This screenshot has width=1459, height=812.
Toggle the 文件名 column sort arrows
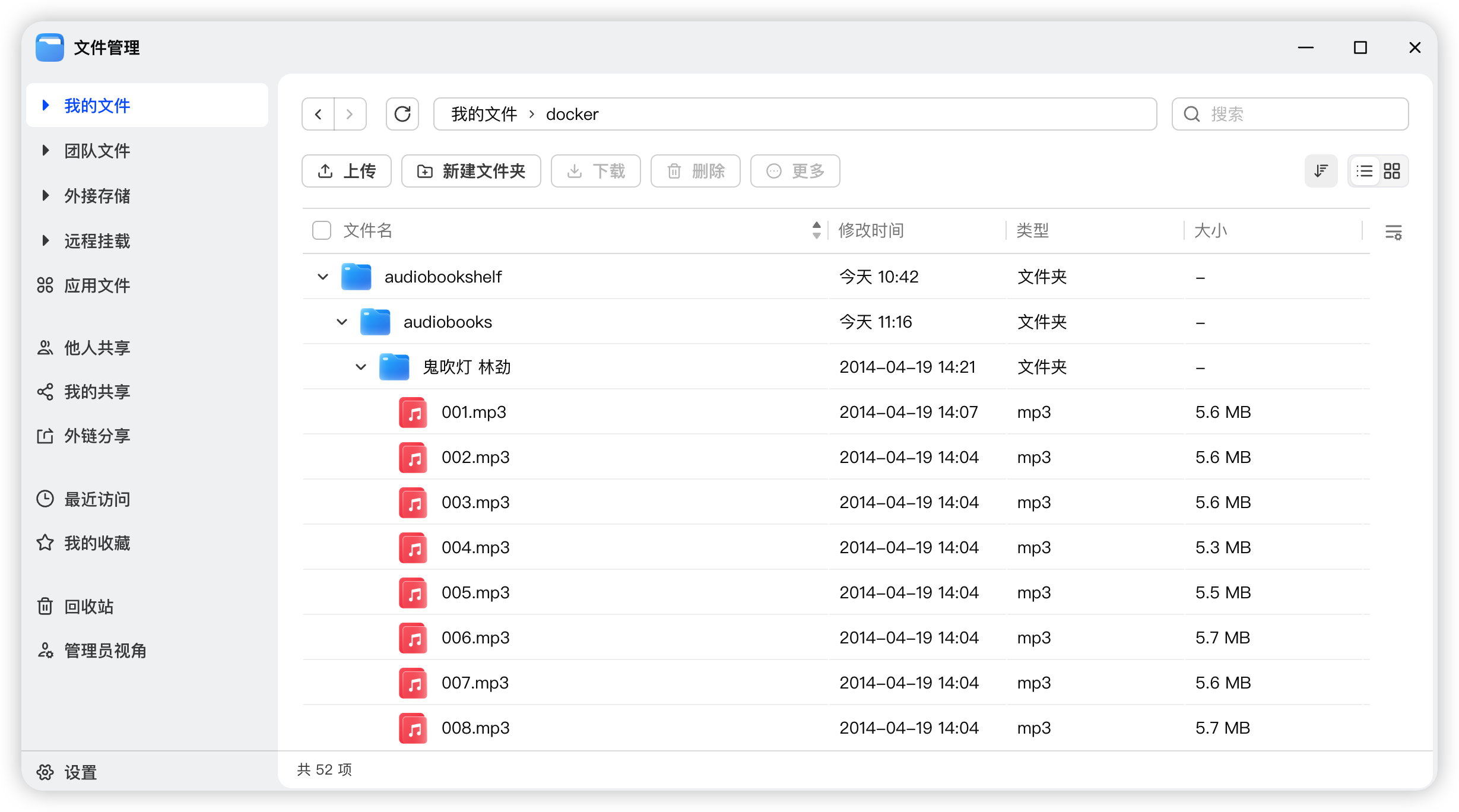(817, 230)
